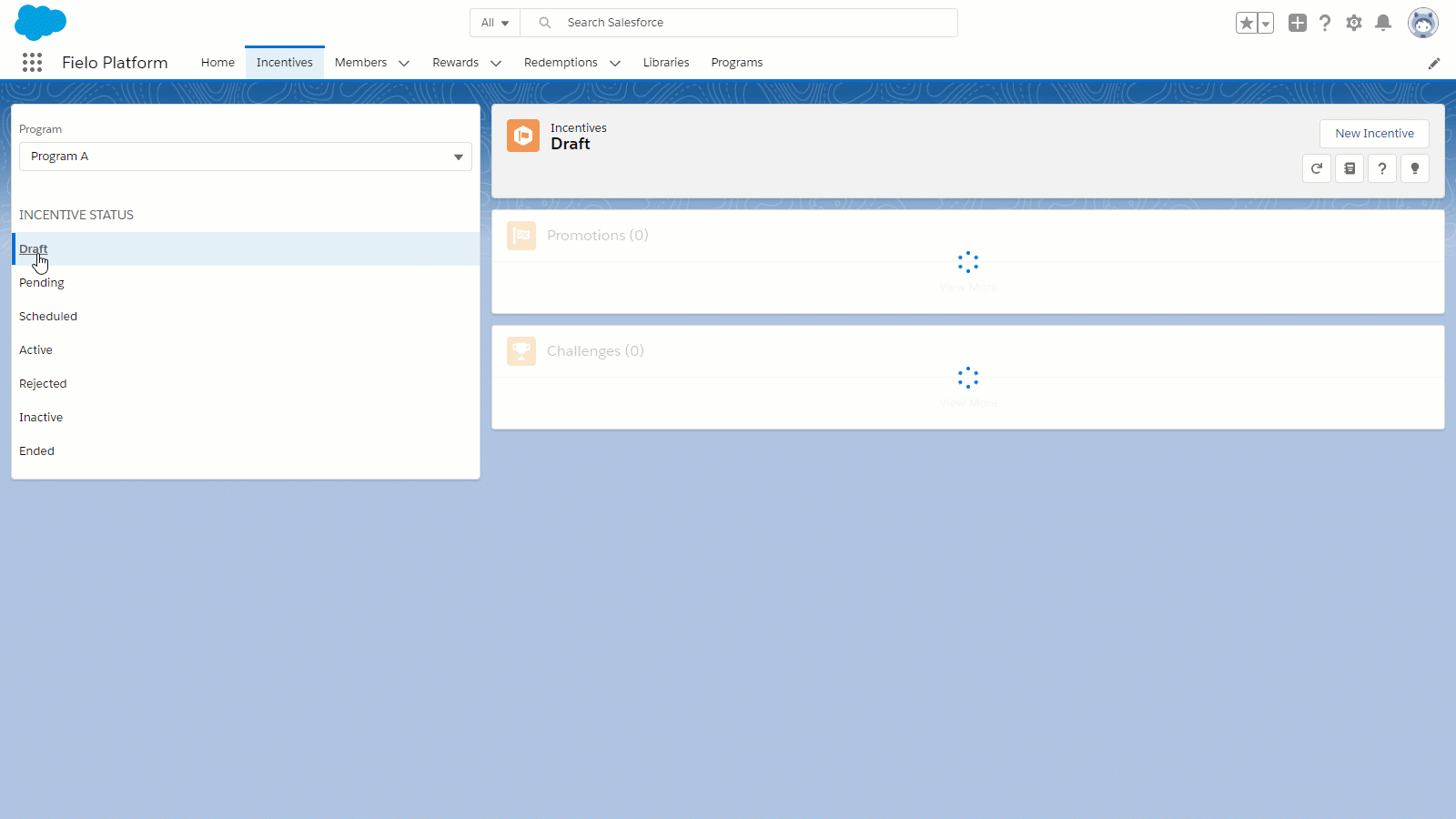This screenshot has width=1456, height=819.
Task: Open the favorites list dropdown arrow
Action: pos(1266,23)
